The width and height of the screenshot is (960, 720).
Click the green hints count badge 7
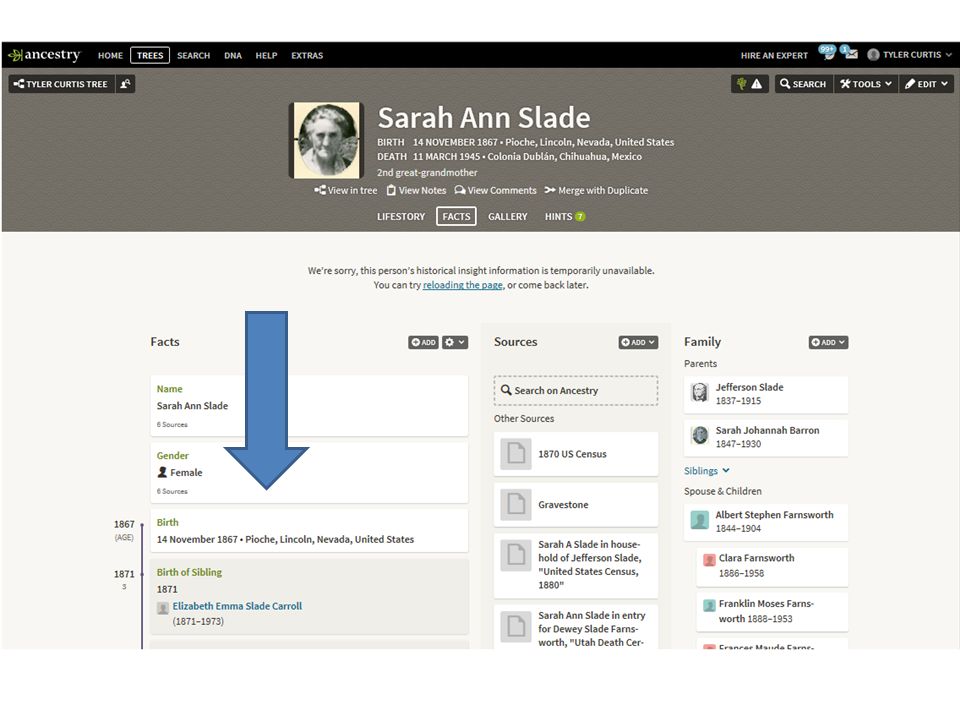[580, 217]
